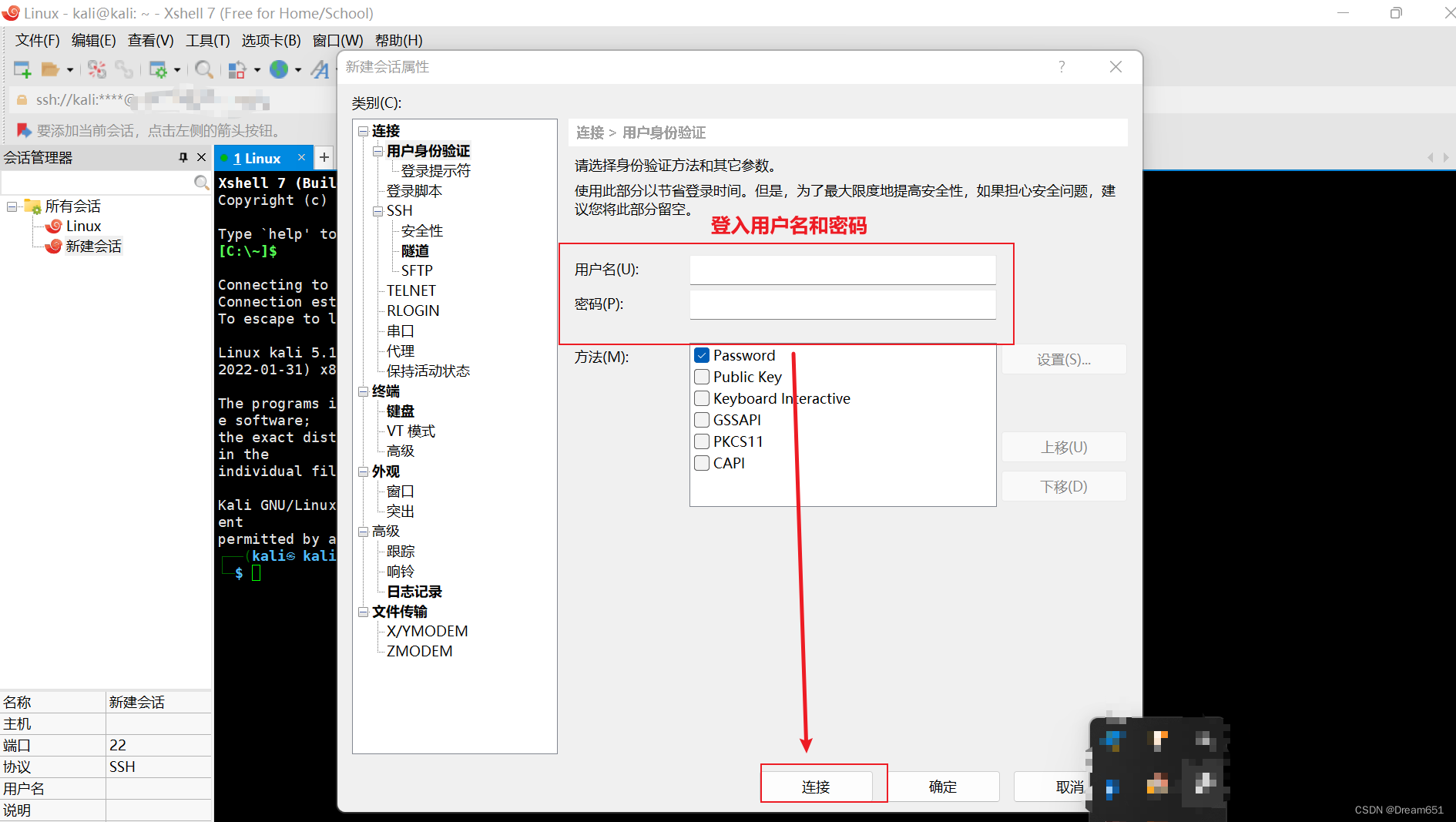Open the 工具(T) menu

(x=207, y=40)
